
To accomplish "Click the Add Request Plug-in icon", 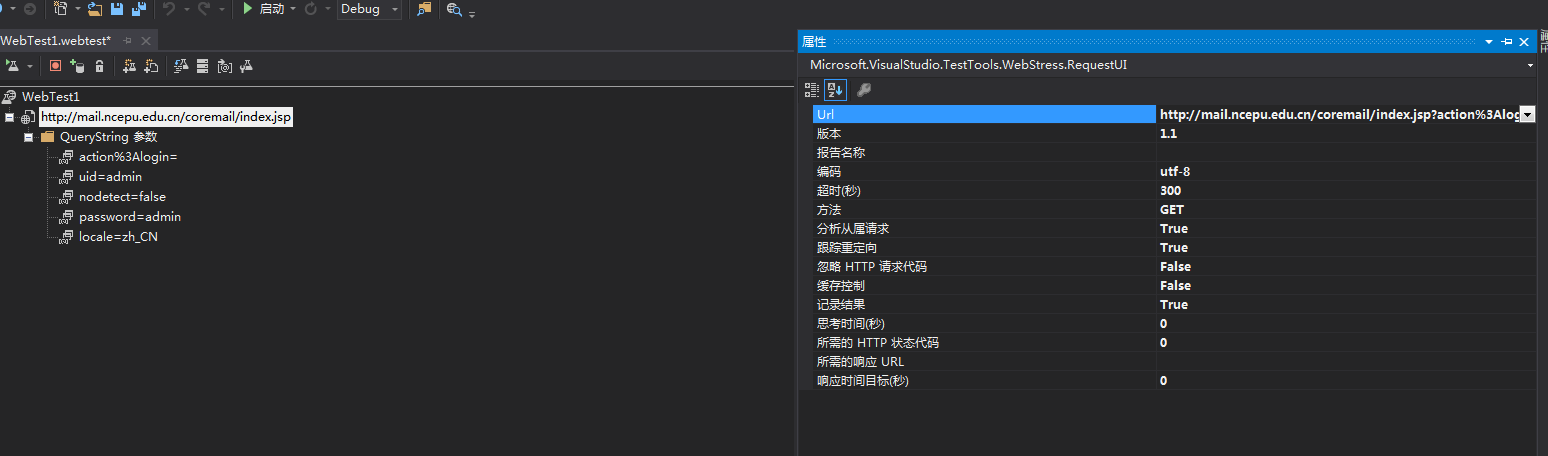I will [151, 65].
